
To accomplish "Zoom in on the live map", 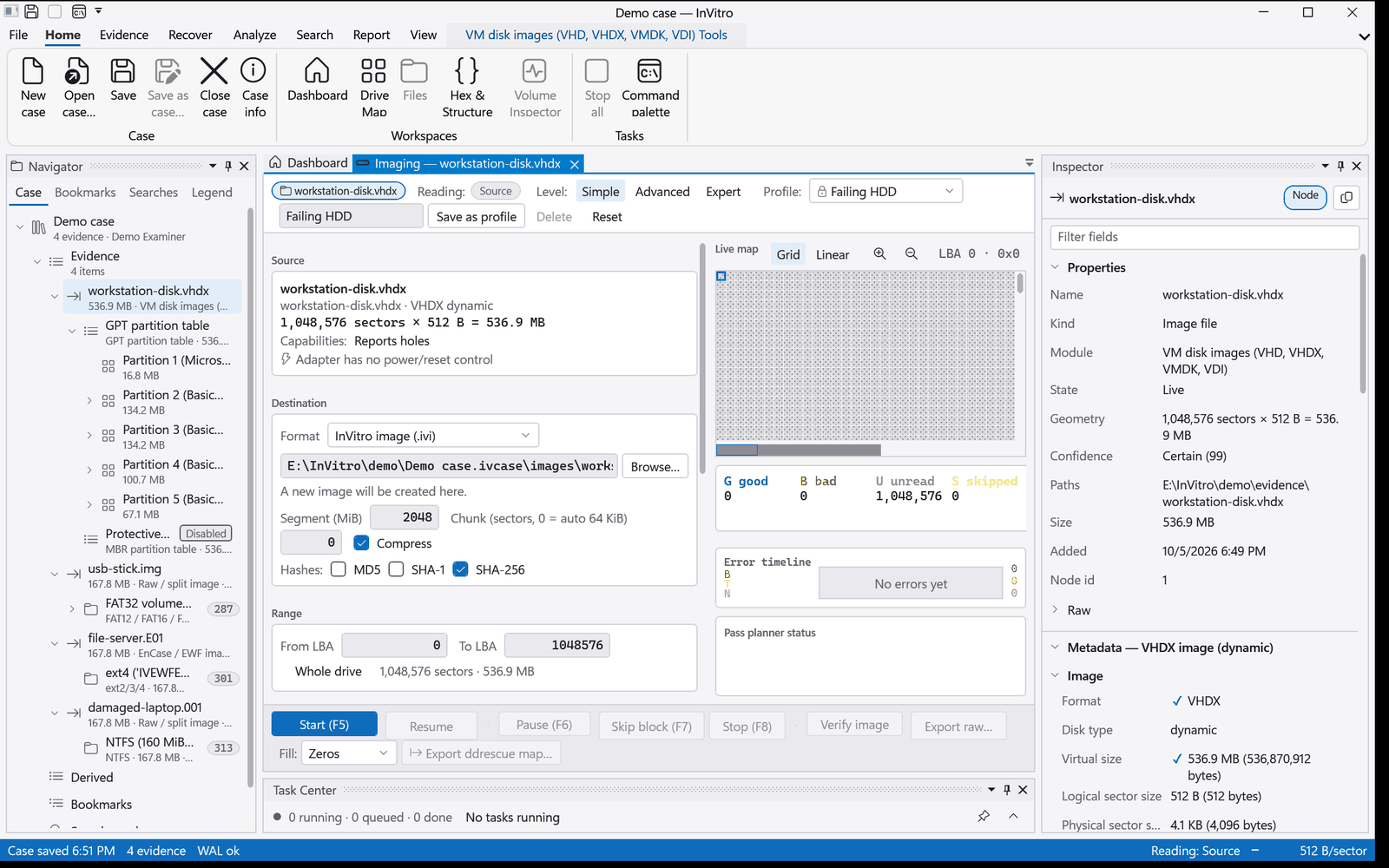I will tap(879, 253).
